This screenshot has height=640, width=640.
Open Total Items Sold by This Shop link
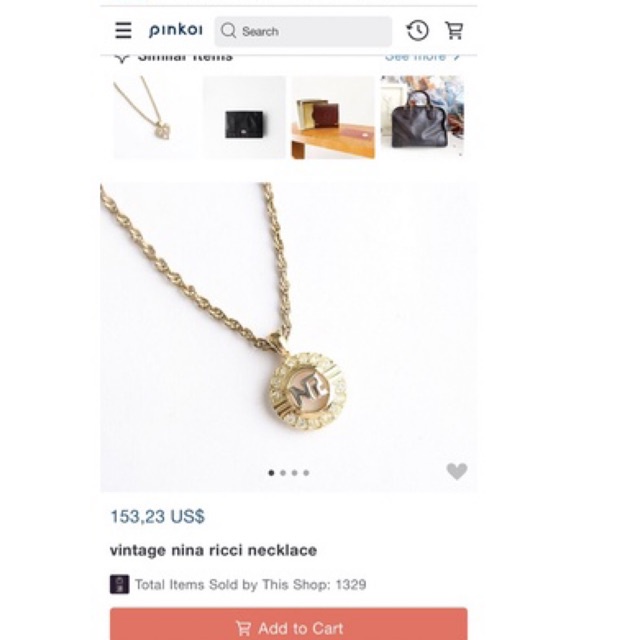point(250,584)
